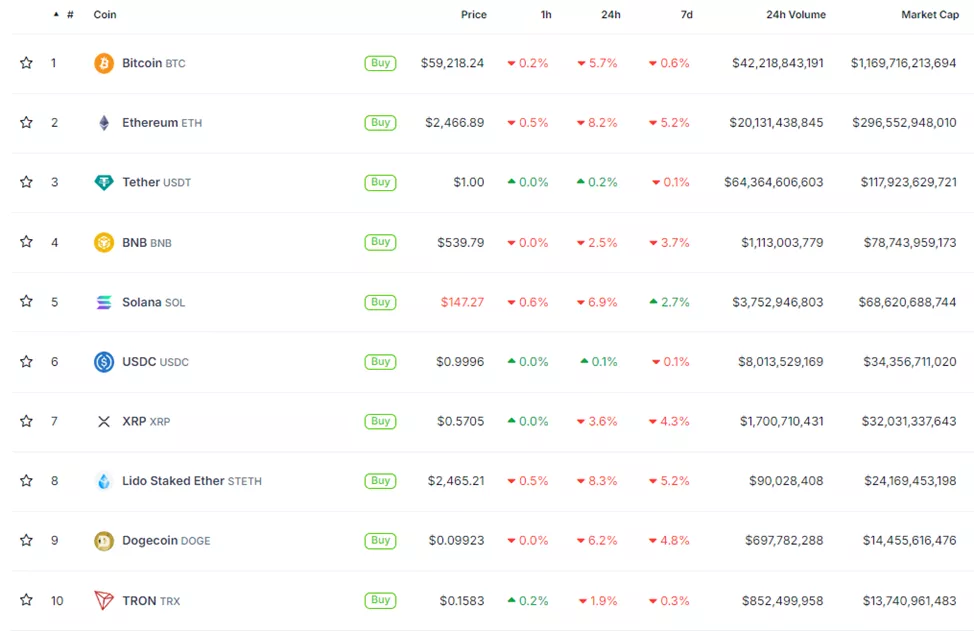This screenshot has width=974, height=631.
Task: Star TRON as a favorite
Action: (x=26, y=601)
